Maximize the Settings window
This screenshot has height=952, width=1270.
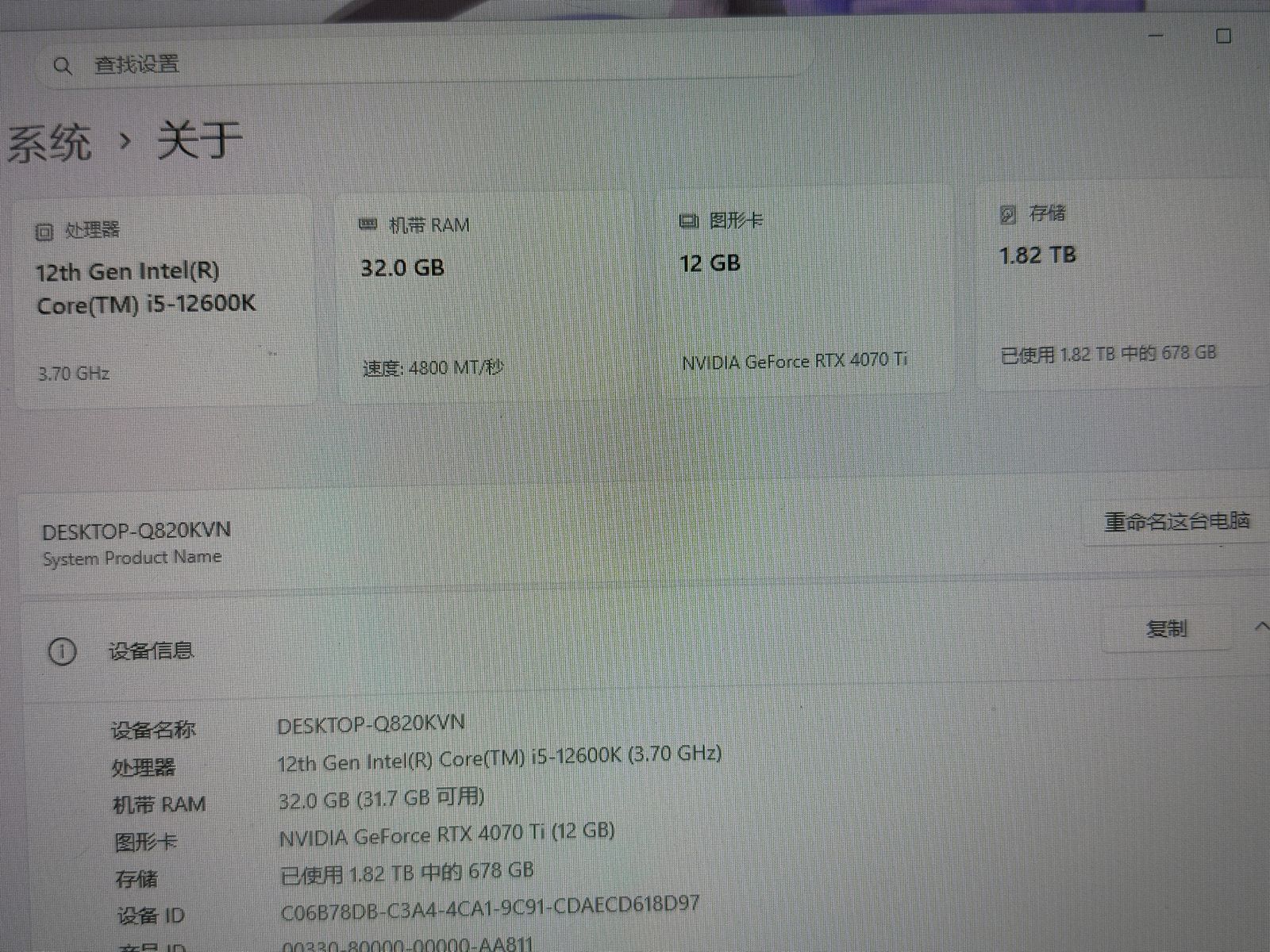coord(1223,36)
